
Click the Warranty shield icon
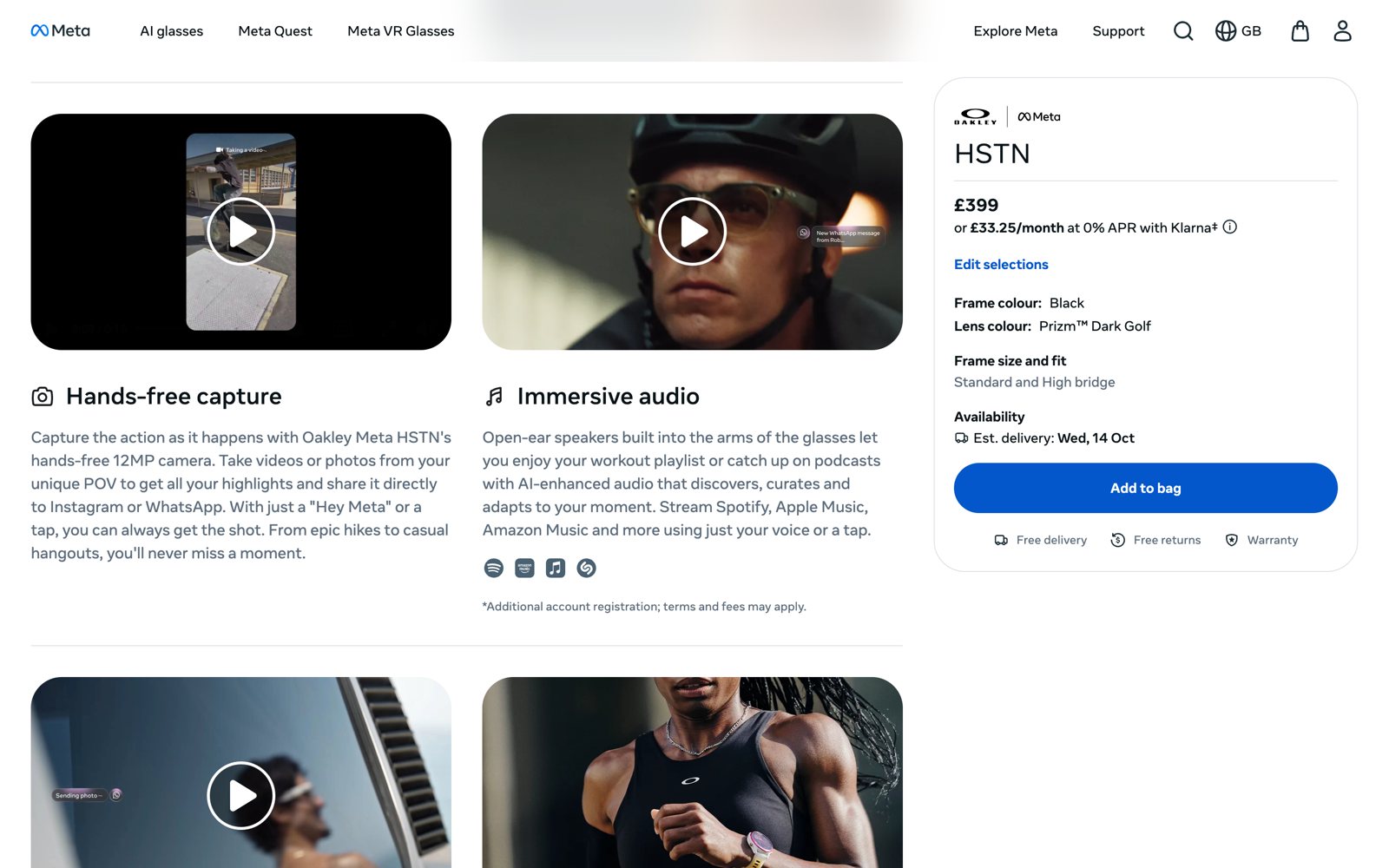[x=1232, y=540]
